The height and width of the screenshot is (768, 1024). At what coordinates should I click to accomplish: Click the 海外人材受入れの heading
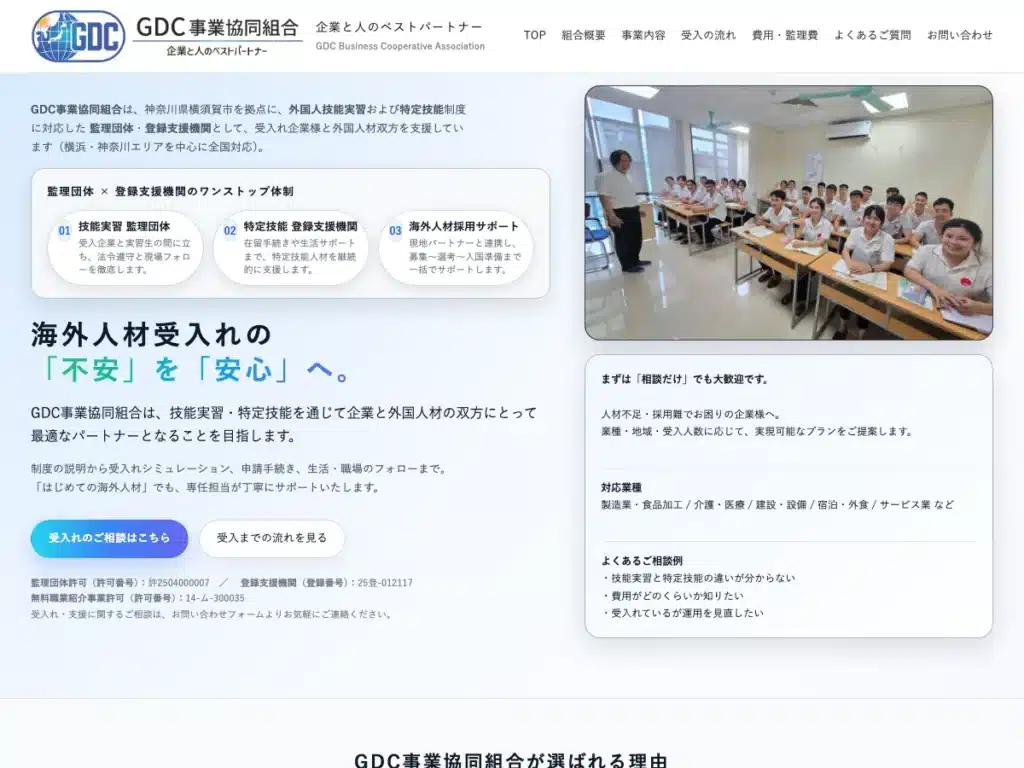(x=151, y=335)
